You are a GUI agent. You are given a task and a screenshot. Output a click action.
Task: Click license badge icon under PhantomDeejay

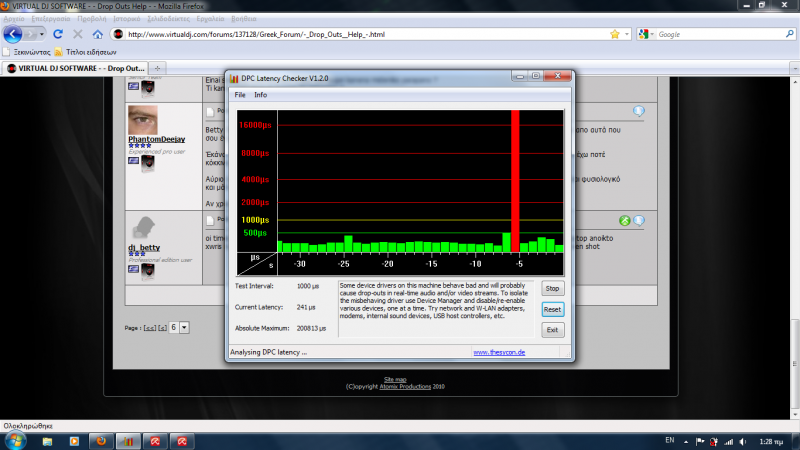(148, 163)
